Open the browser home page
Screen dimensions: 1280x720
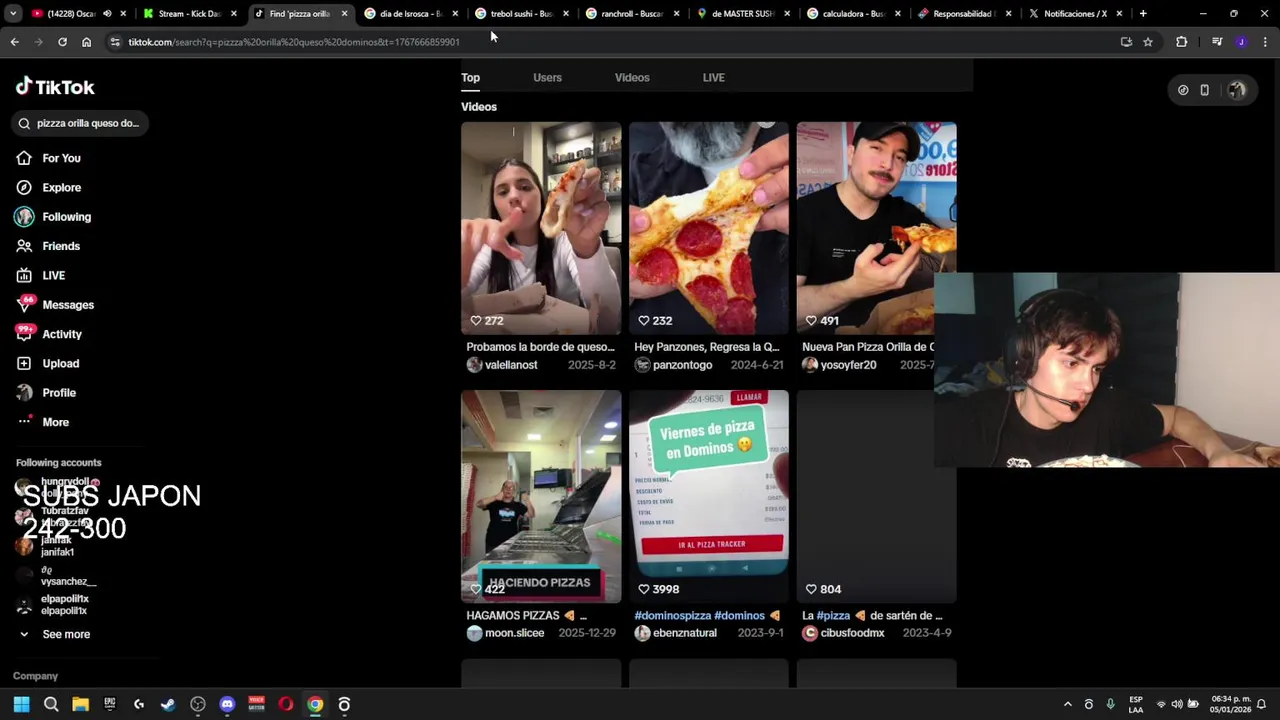pyautogui.click(x=86, y=42)
